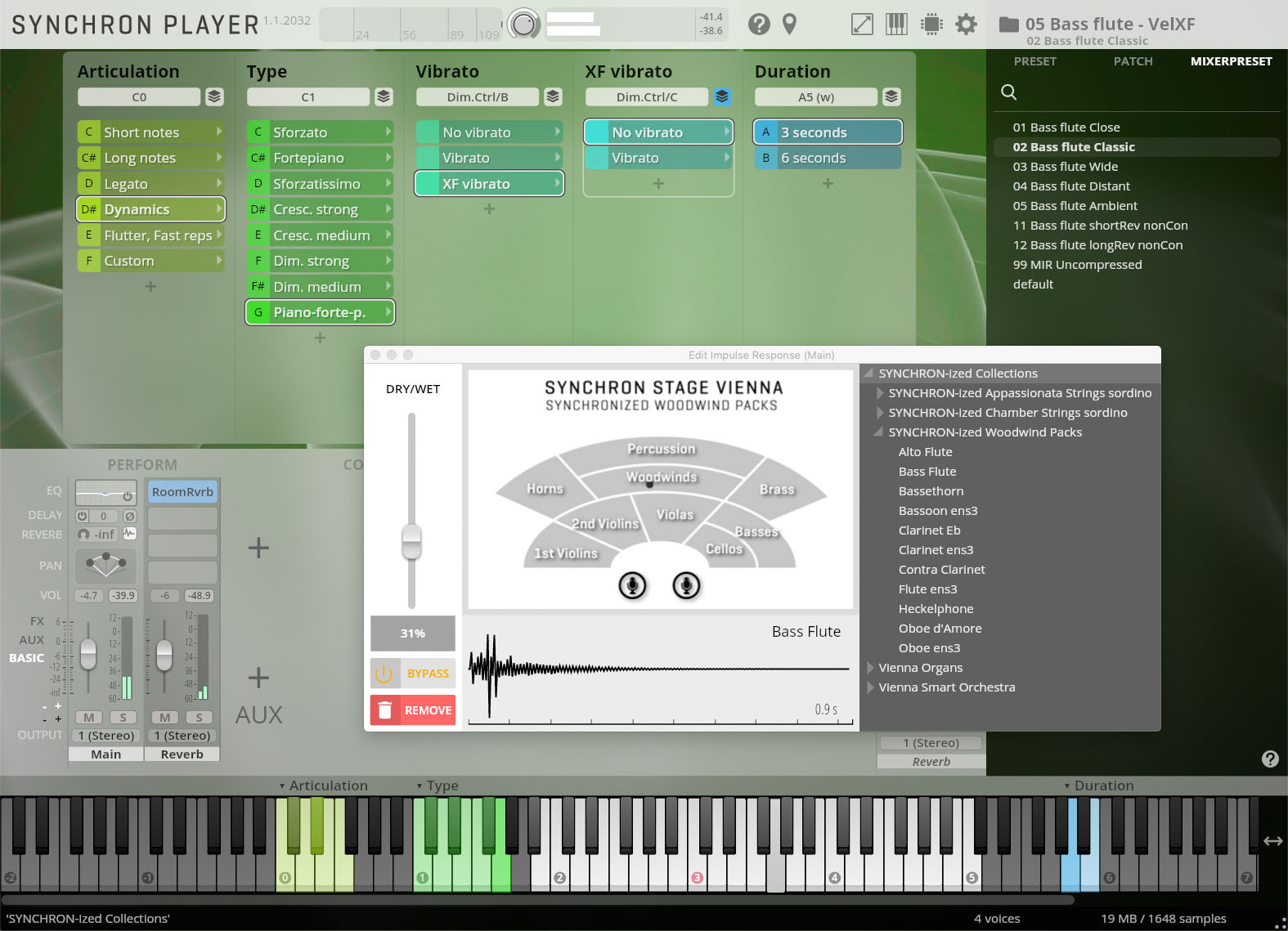Click the DRY/WET slider handle

411,541
